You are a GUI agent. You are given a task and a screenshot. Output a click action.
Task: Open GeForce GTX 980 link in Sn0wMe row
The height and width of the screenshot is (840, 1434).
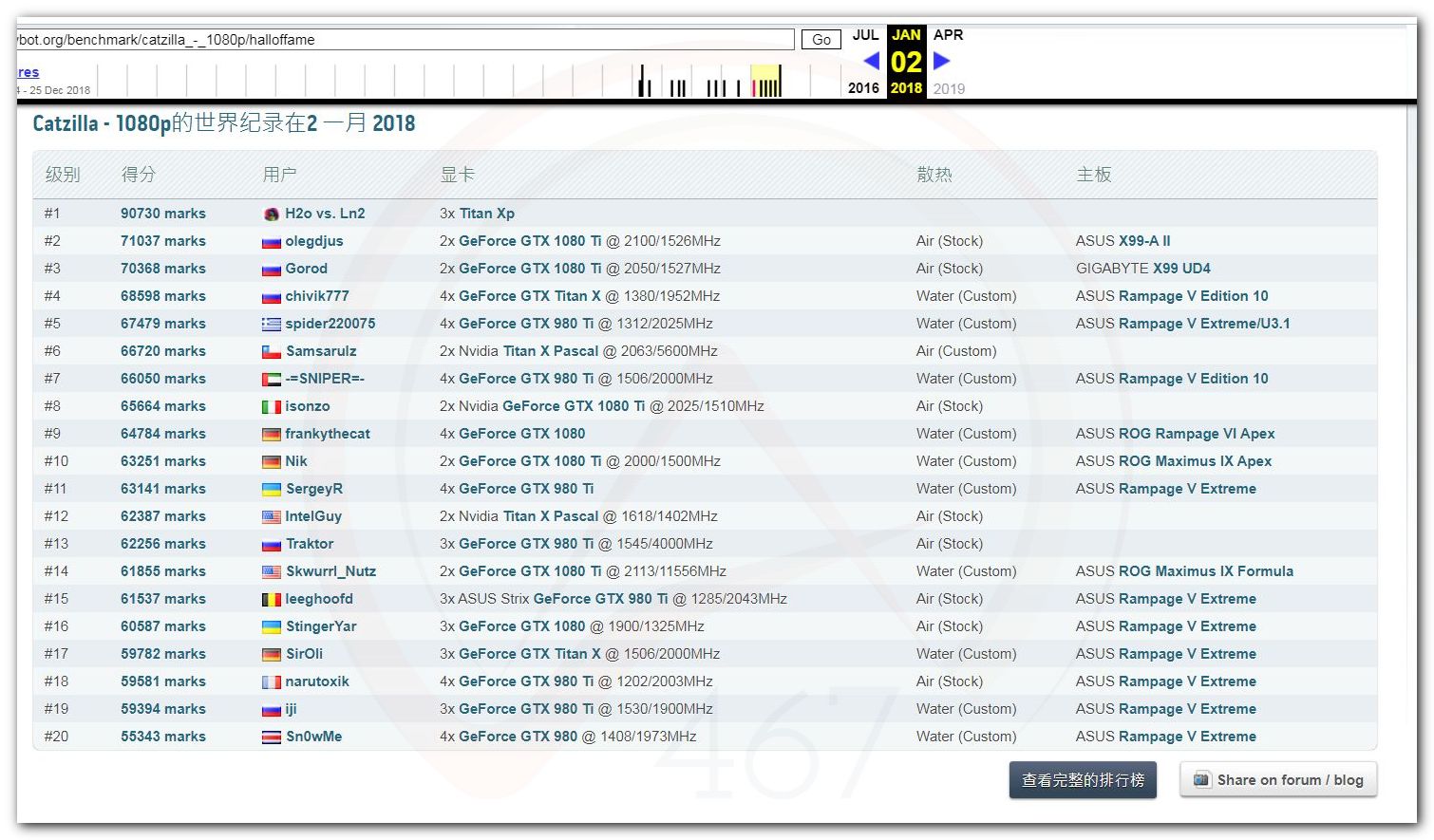pos(519,737)
